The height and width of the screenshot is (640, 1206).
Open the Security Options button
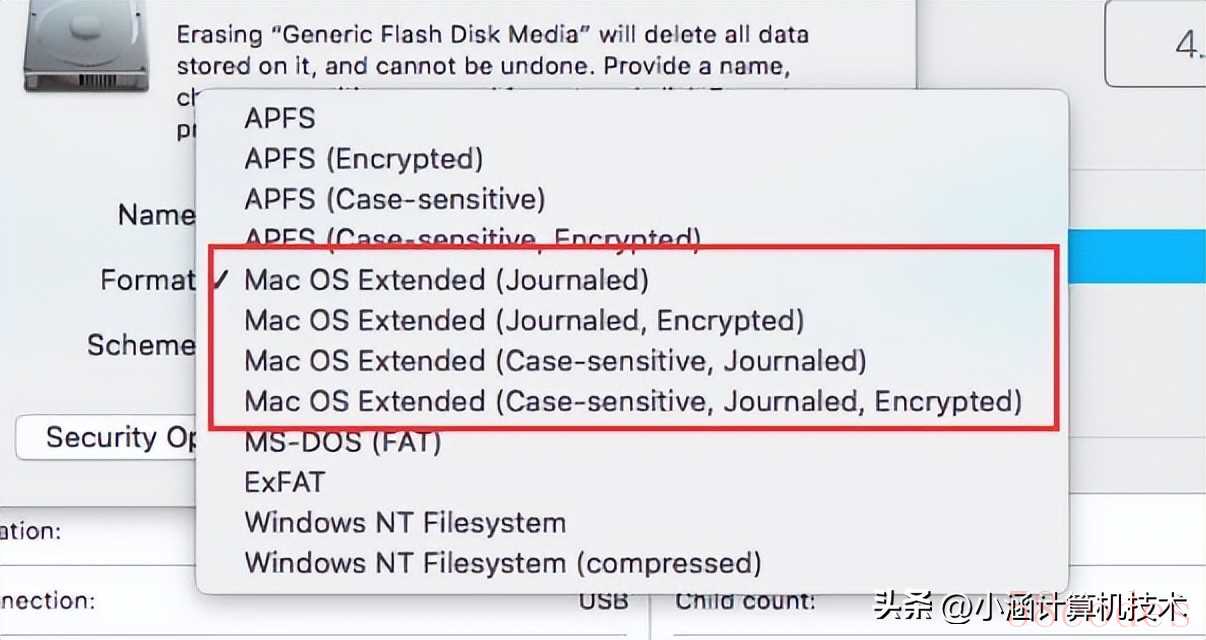107,438
